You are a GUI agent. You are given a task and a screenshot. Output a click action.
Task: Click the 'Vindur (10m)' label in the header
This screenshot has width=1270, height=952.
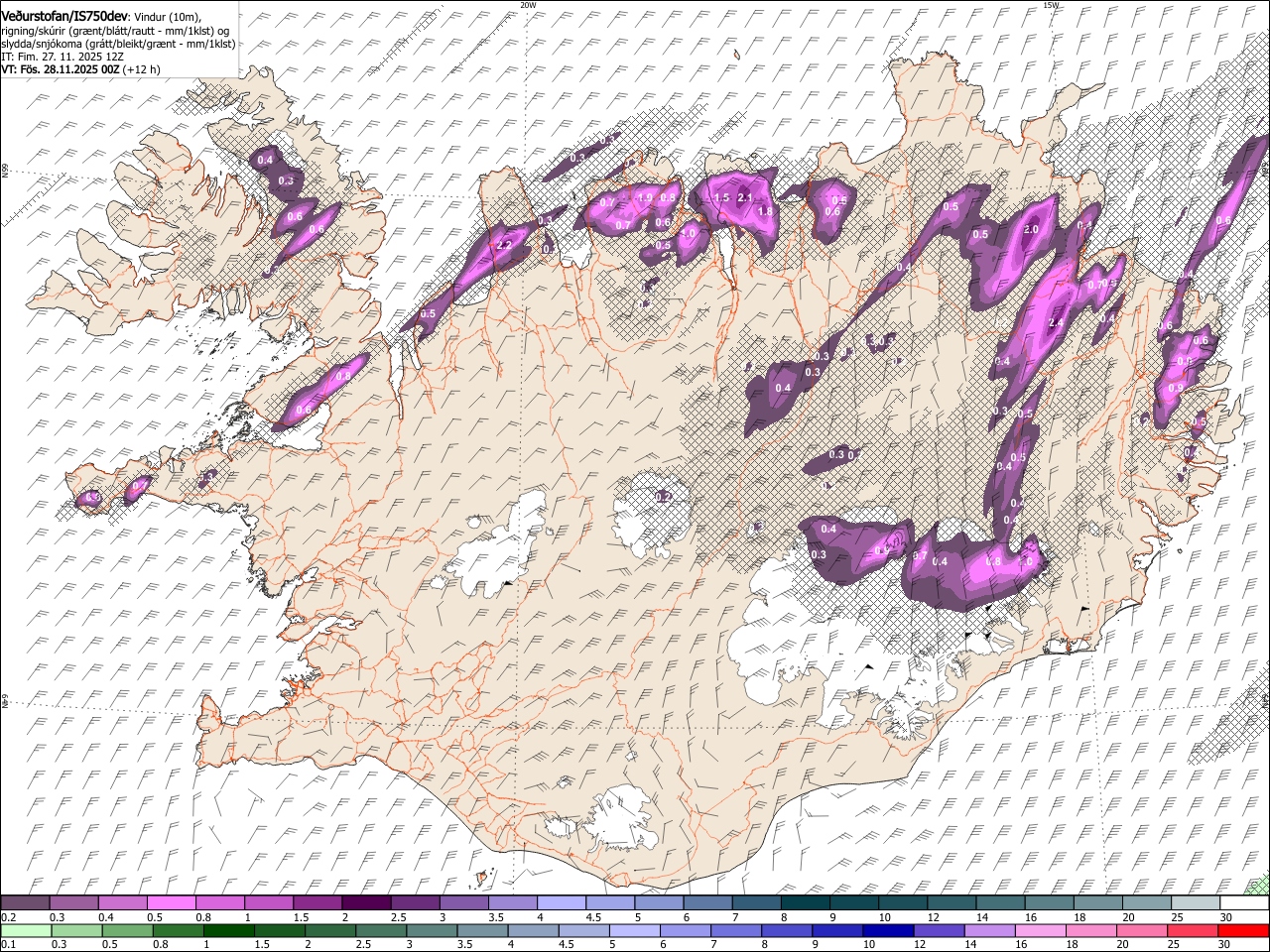pyautogui.click(x=168, y=16)
